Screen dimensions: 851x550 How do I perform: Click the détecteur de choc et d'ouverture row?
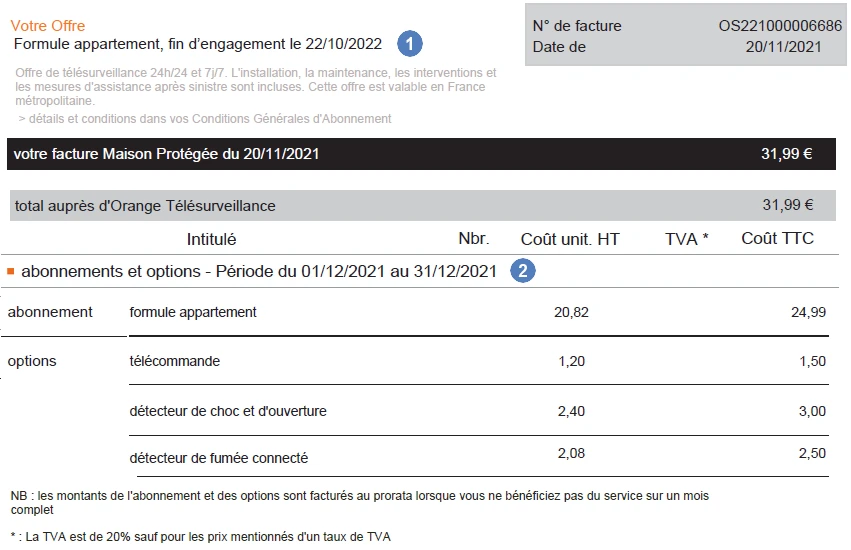(x=479, y=411)
